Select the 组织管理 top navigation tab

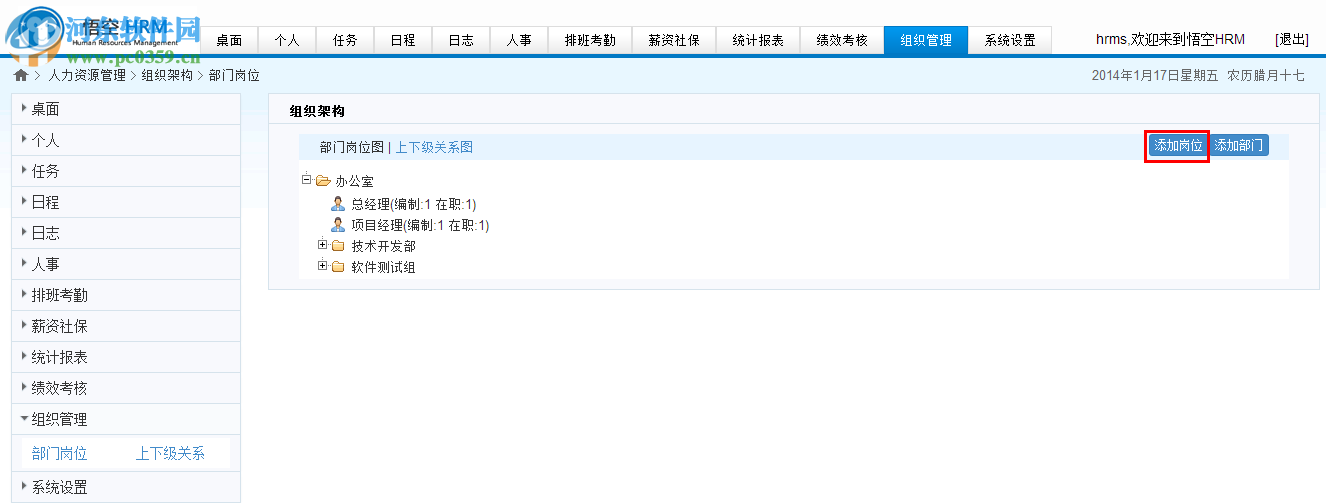(926, 40)
